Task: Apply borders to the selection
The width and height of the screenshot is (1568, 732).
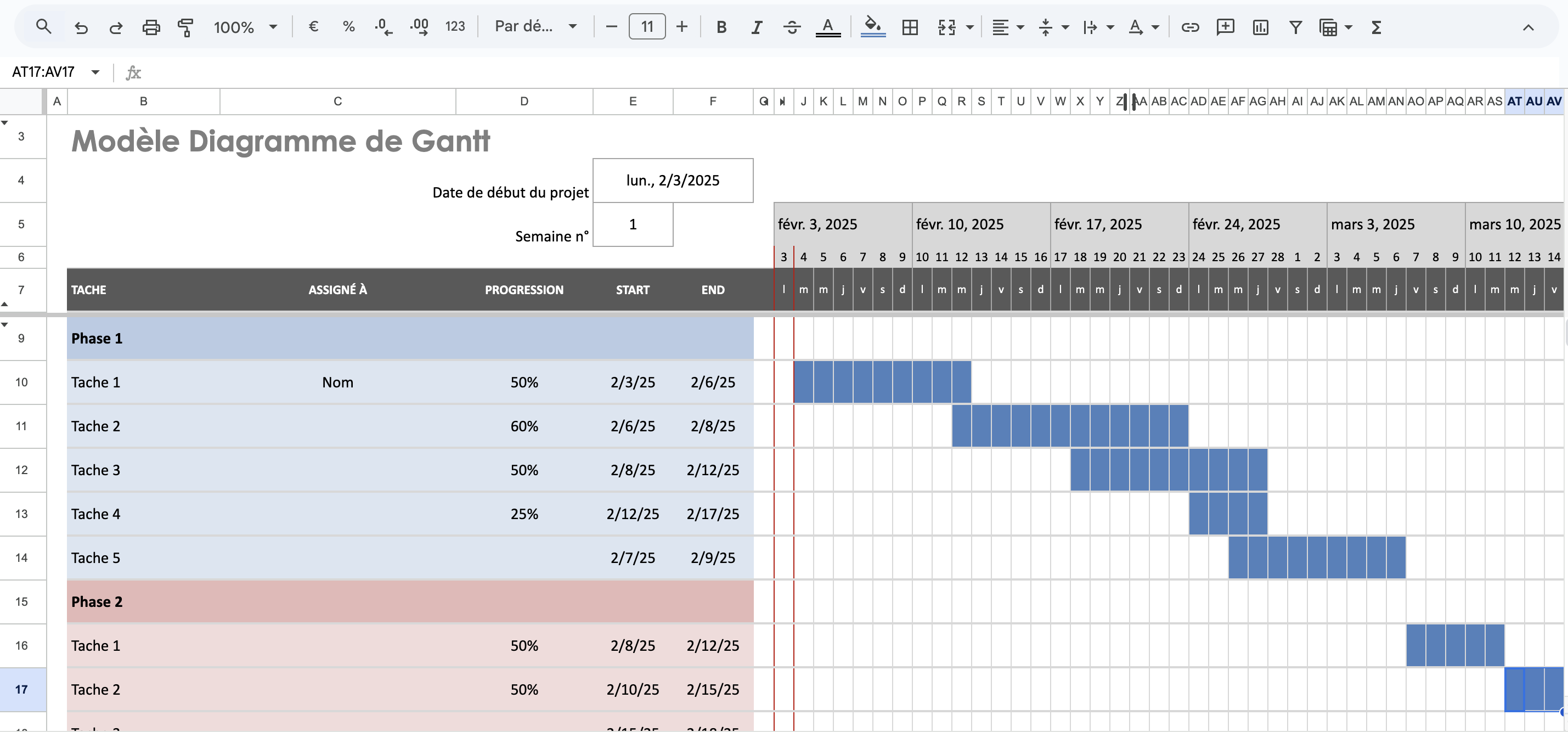Action: coord(910,27)
